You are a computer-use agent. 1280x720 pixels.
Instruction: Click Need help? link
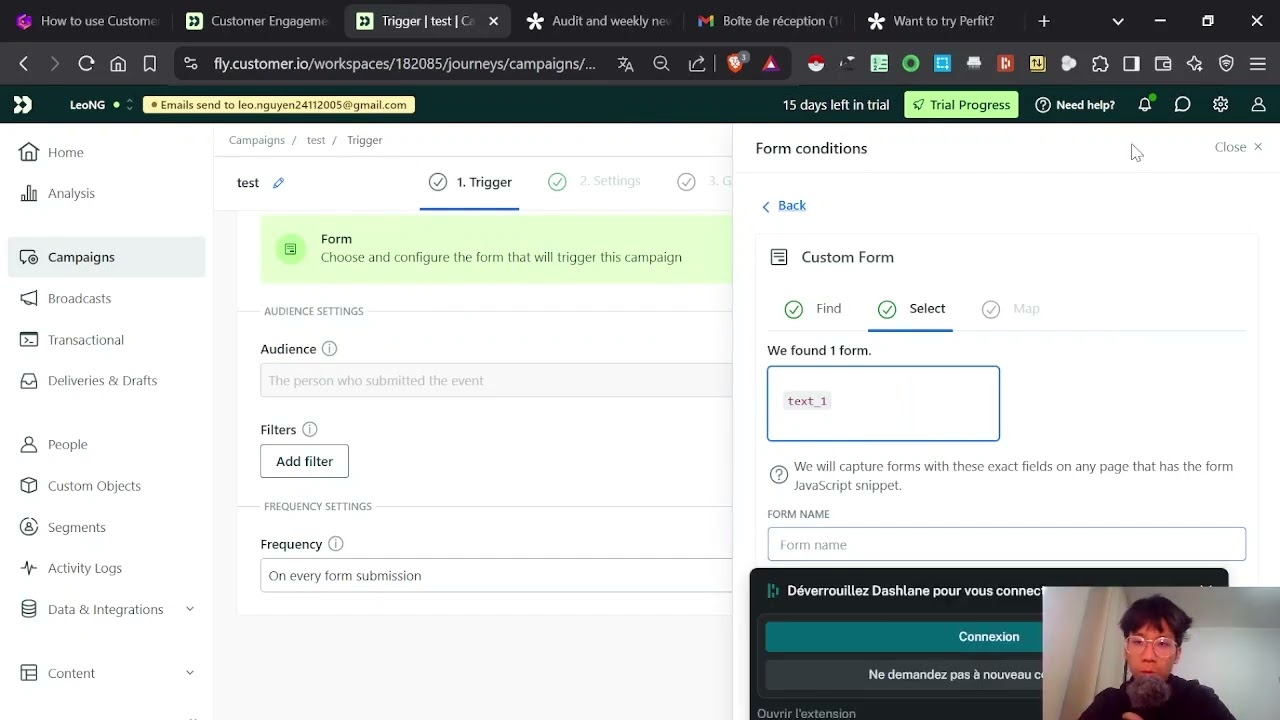click(x=1075, y=104)
